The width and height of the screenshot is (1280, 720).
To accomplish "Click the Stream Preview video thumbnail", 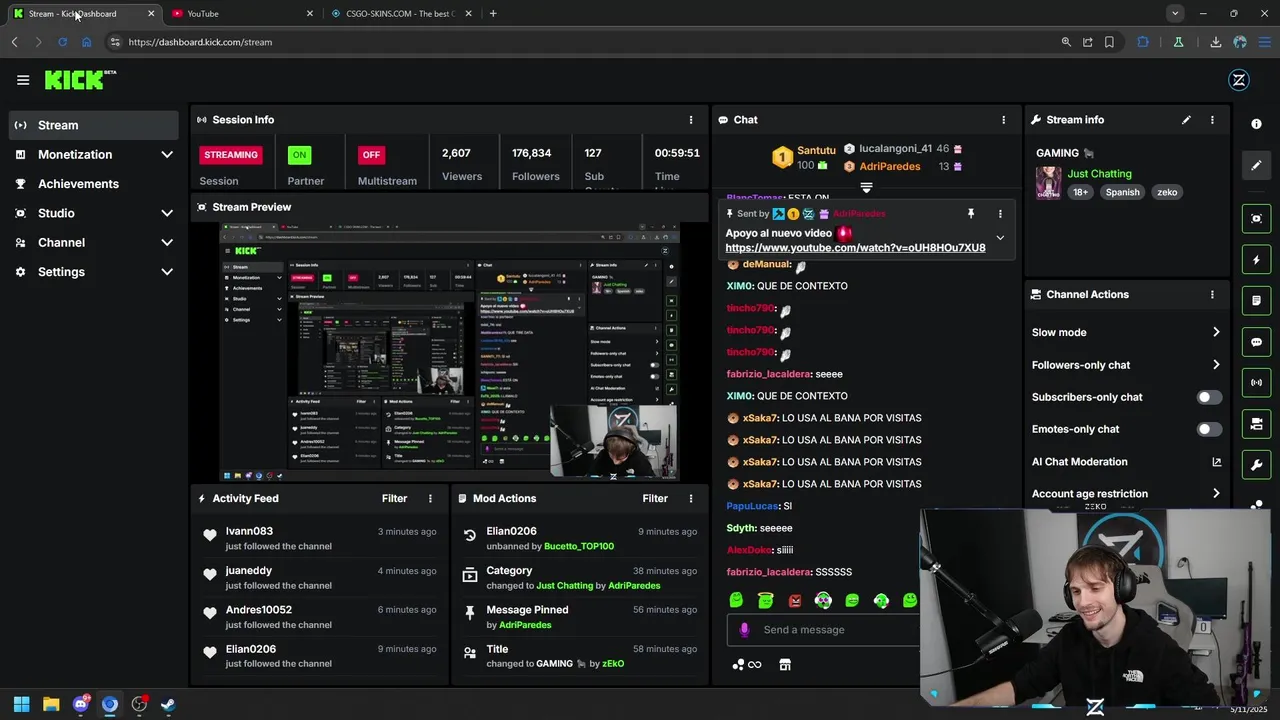I will pos(449,352).
